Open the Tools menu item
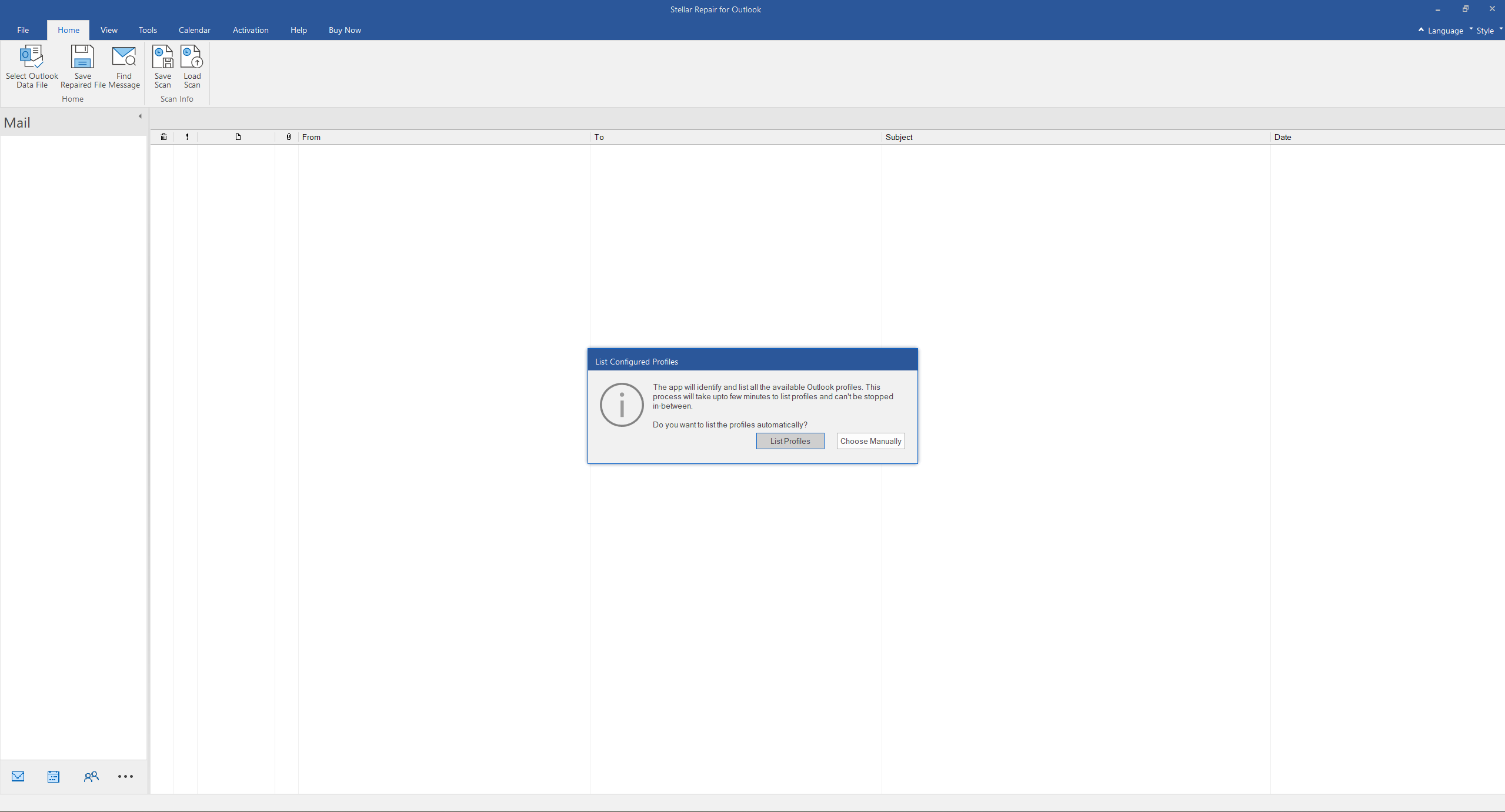Image resolution: width=1505 pixels, height=812 pixels. coord(148,30)
